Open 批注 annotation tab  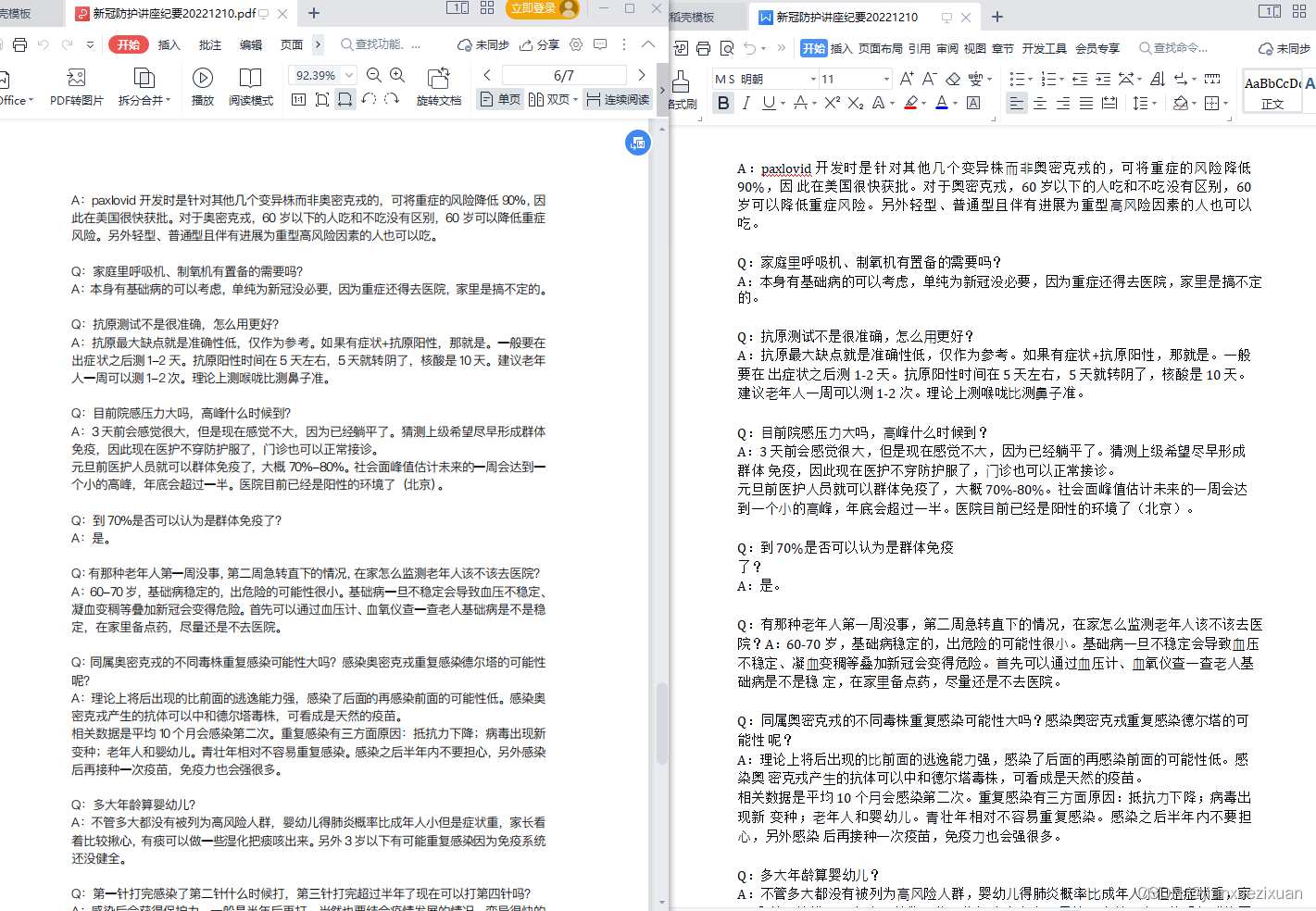pos(210,44)
